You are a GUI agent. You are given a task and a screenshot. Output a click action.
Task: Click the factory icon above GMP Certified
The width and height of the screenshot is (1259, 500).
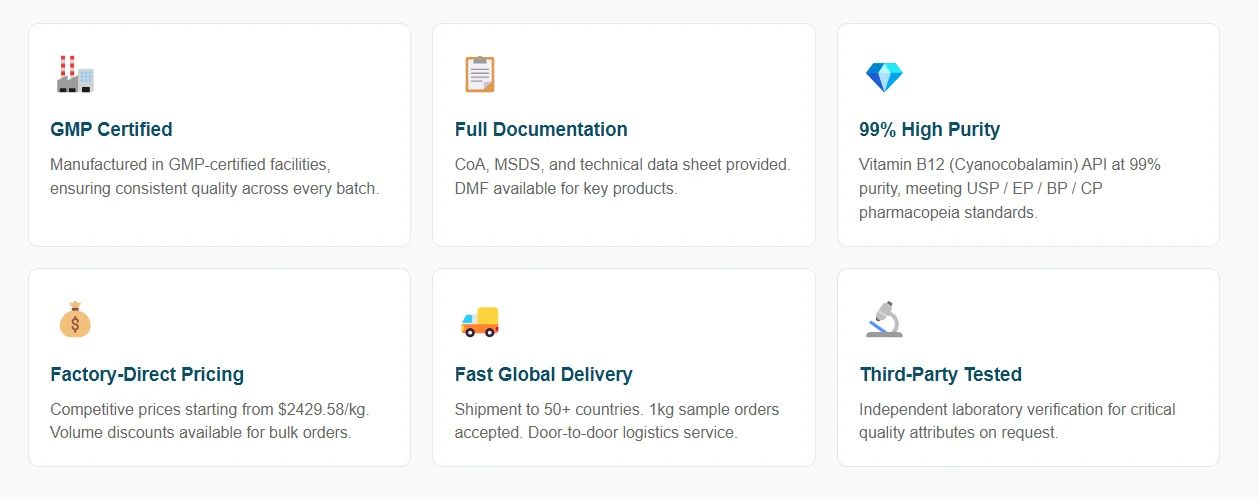75,74
